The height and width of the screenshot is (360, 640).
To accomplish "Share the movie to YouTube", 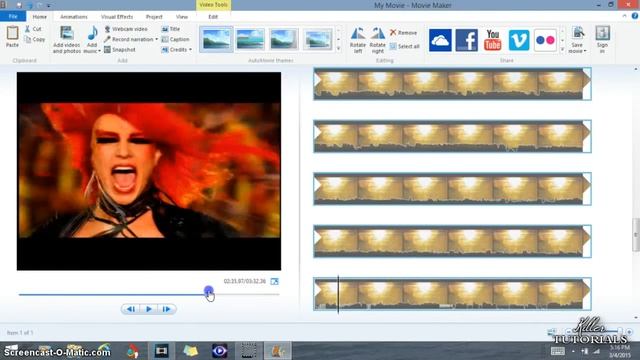I will click(x=493, y=40).
